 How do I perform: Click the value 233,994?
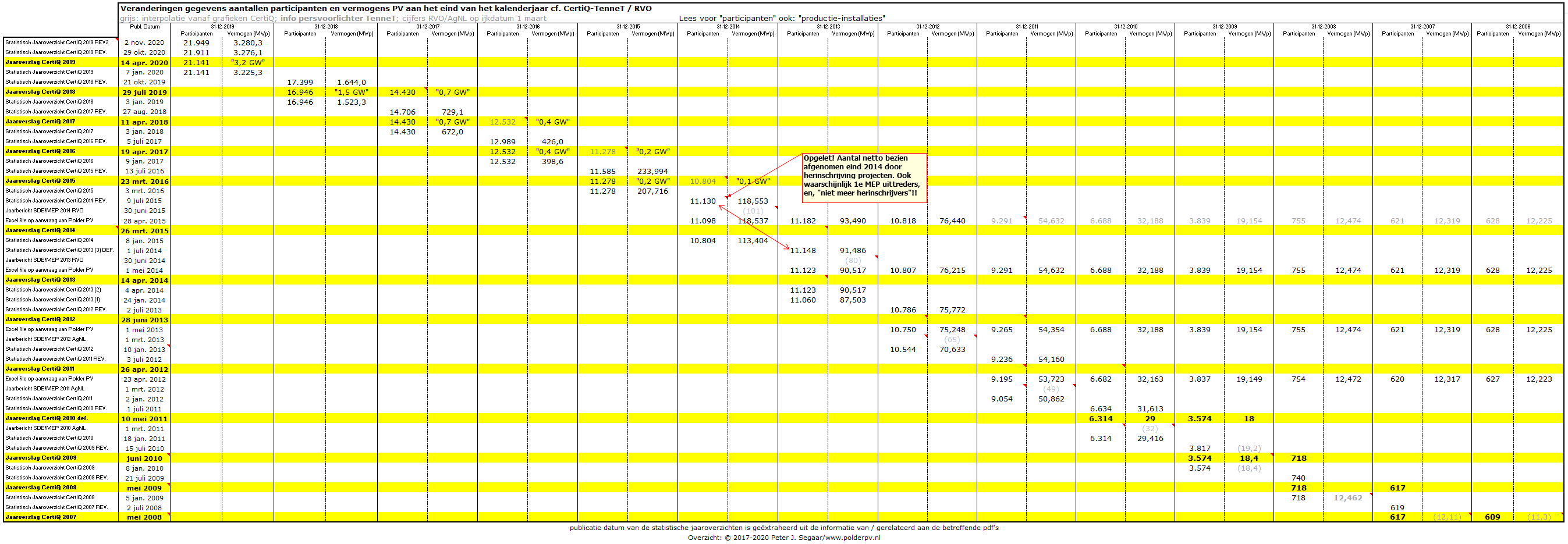pyautogui.click(x=652, y=172)
